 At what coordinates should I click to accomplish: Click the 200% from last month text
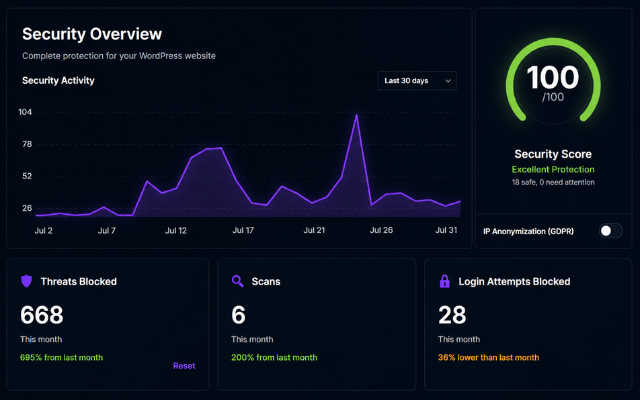pyautogui.click(x=274, y=358)
